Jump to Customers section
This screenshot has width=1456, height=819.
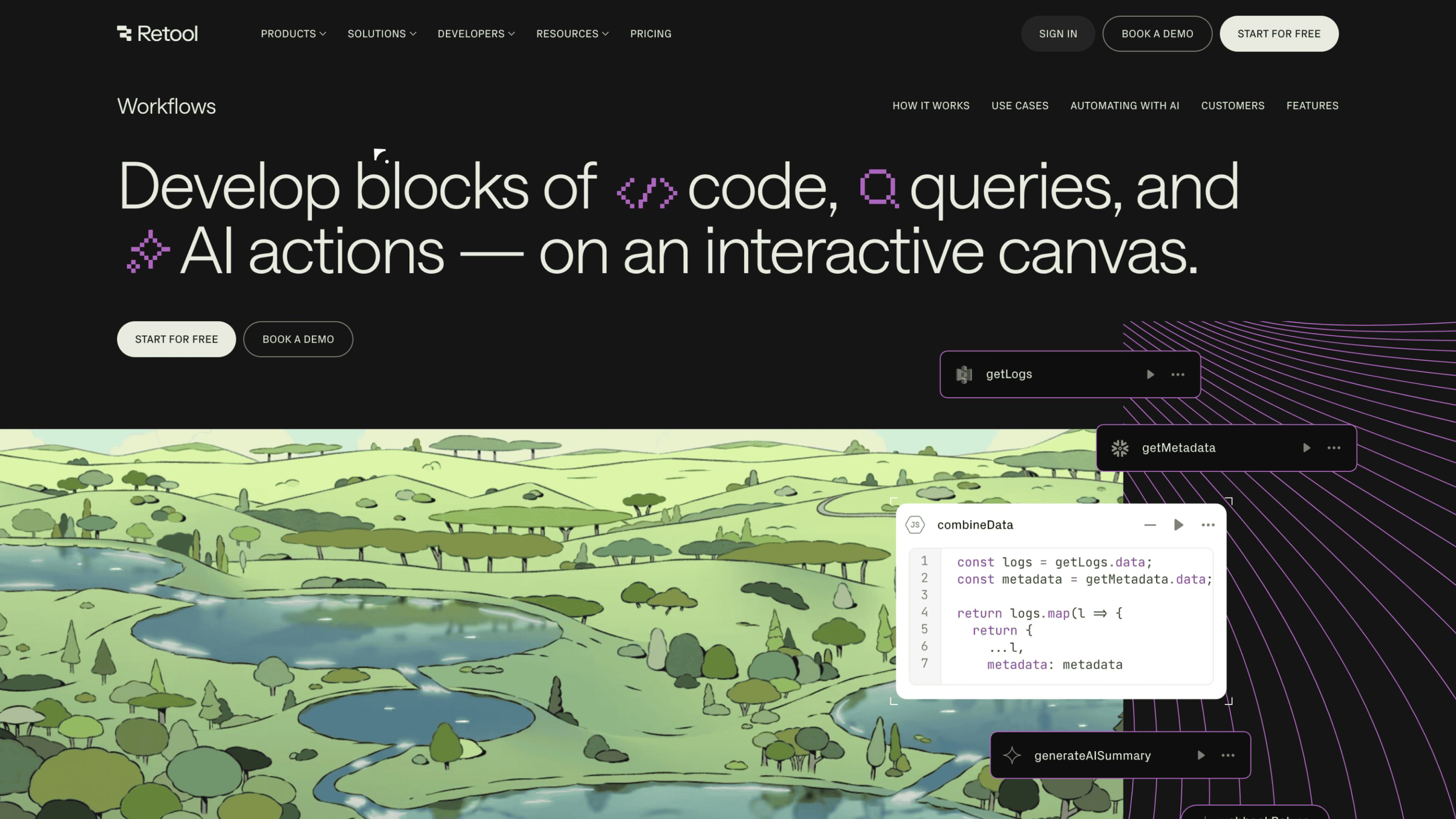1232,106
